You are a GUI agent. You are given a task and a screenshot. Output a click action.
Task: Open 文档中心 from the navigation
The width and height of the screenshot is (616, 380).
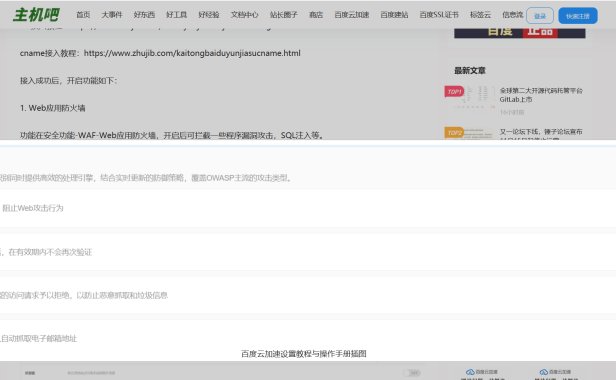[x=244, y=15]
